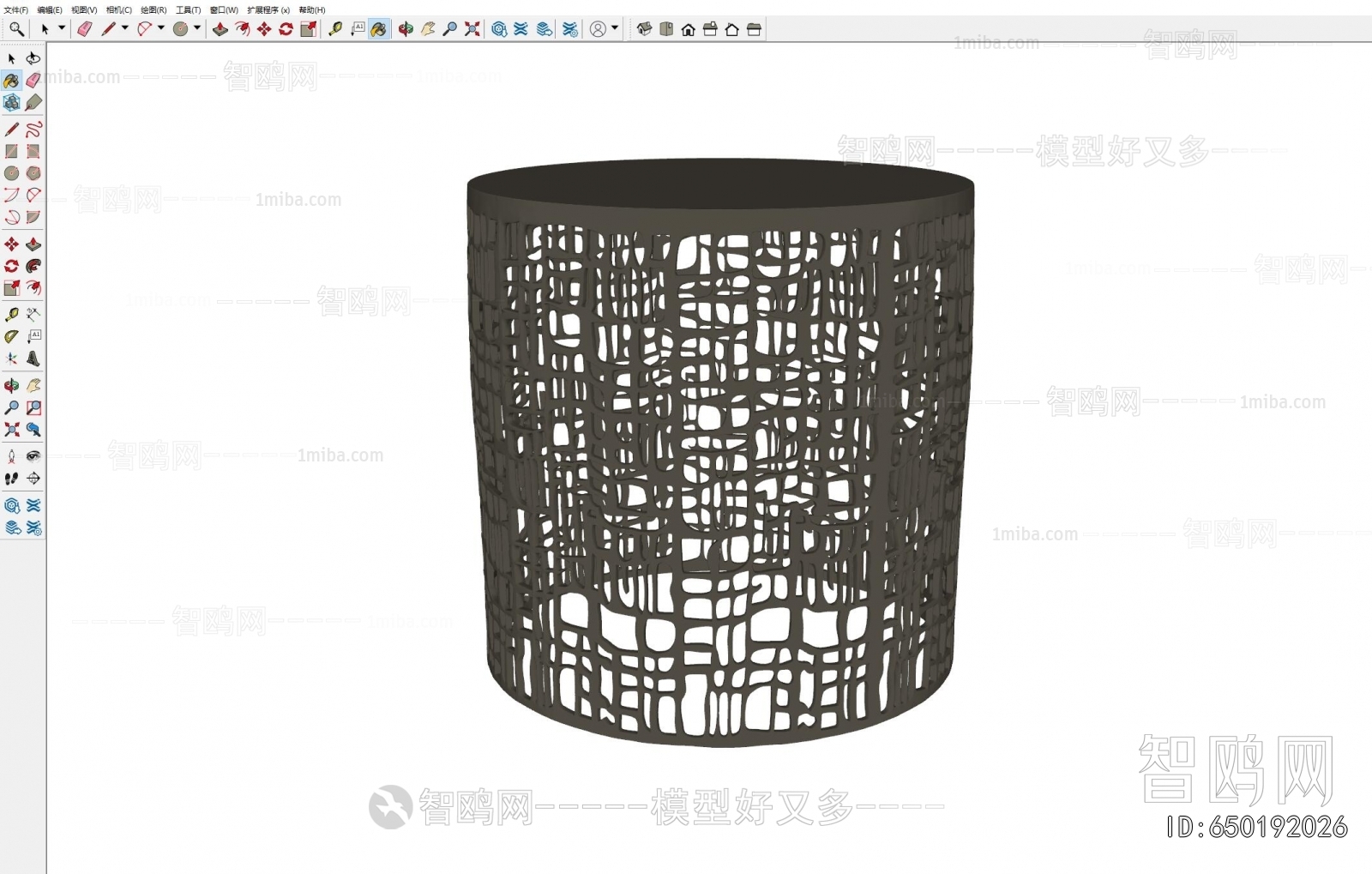Select the Push/Pull tool in the top toolbar
The width and height of the screenshot is (1372, 874).
220,29
